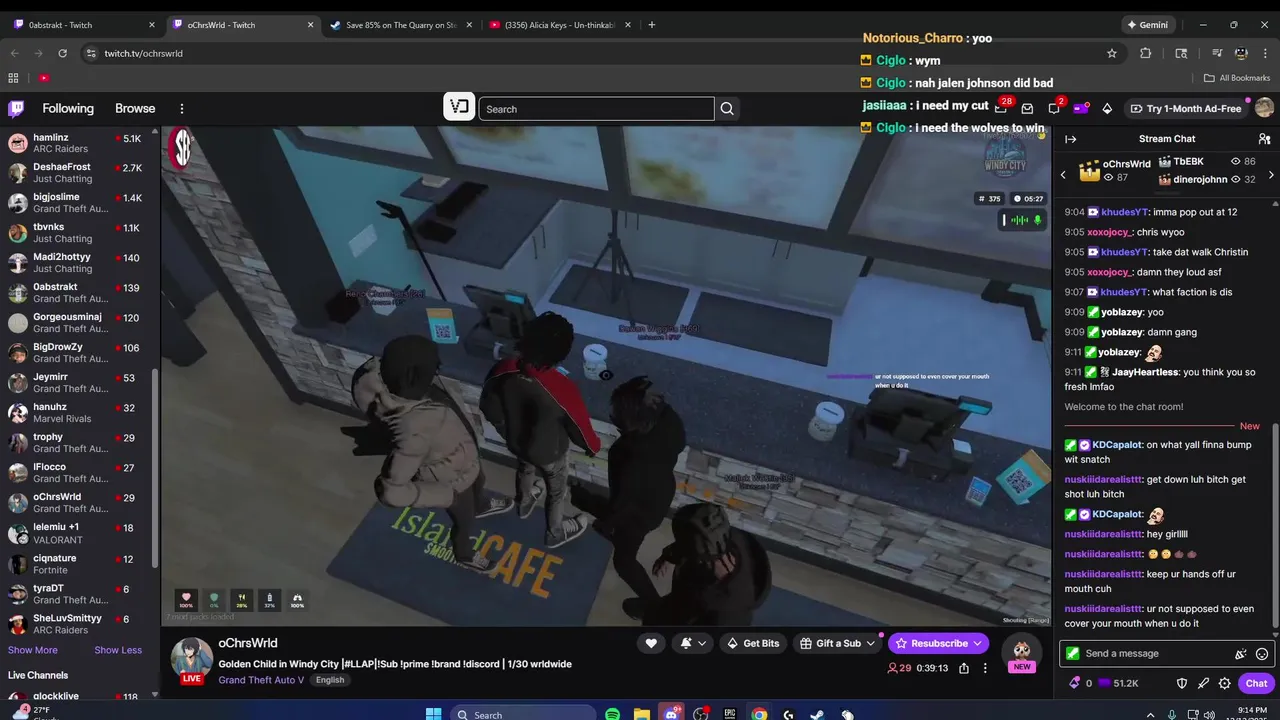The width and height of the screenshot is (1280, 720).
Task: Open Windows Start menu
Action: (433, 714)
